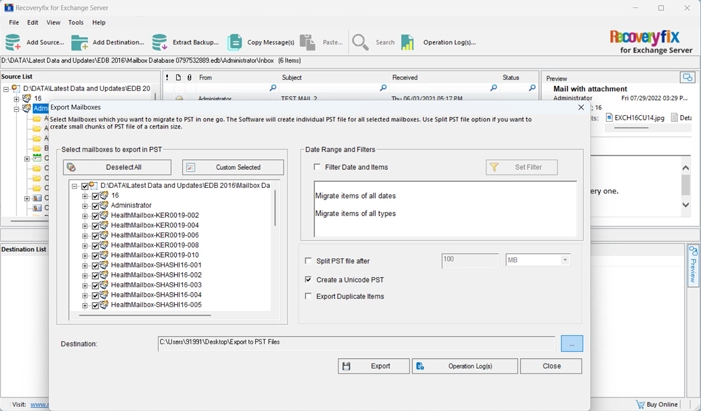
Task: Open Operation Log(s) from the toolbar
Action: tap(409, 42)
